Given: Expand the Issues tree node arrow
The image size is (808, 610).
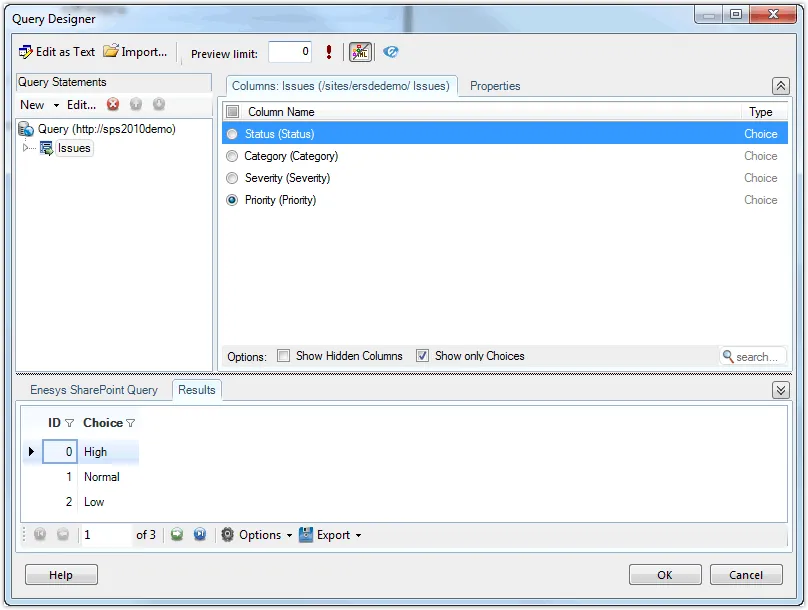Looking at the screenshot, I should click(x=27, y=148).
